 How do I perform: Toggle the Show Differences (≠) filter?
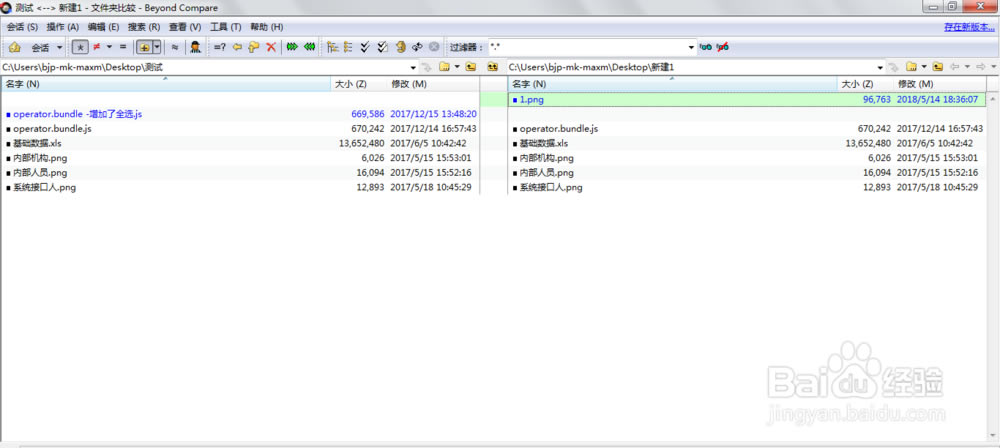tap(97, 47)
